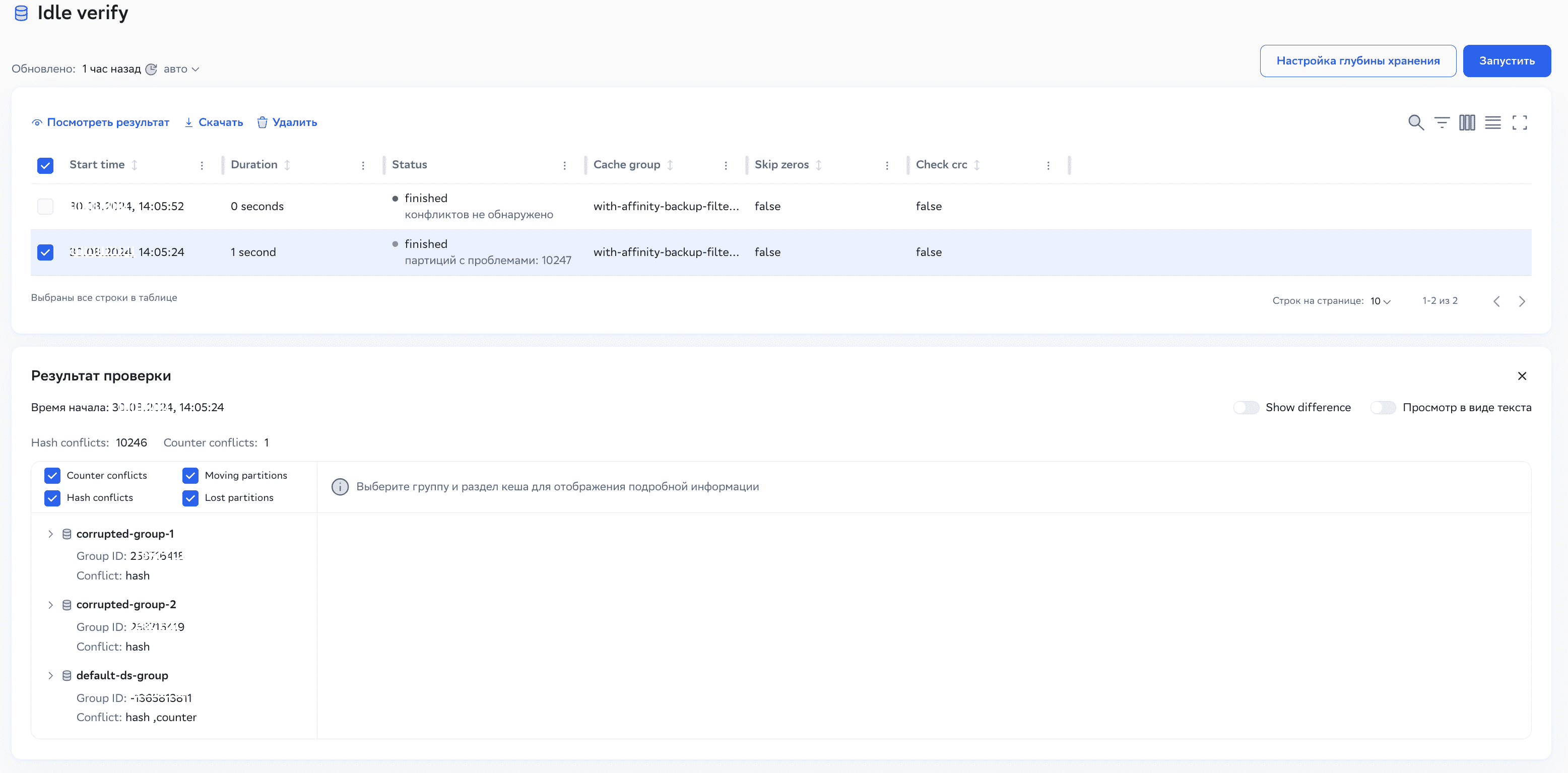The height and width of the screenshot is (773, 1568).
Task: Open rows per page dropdown showing 10
Action: click(1379, 301)
